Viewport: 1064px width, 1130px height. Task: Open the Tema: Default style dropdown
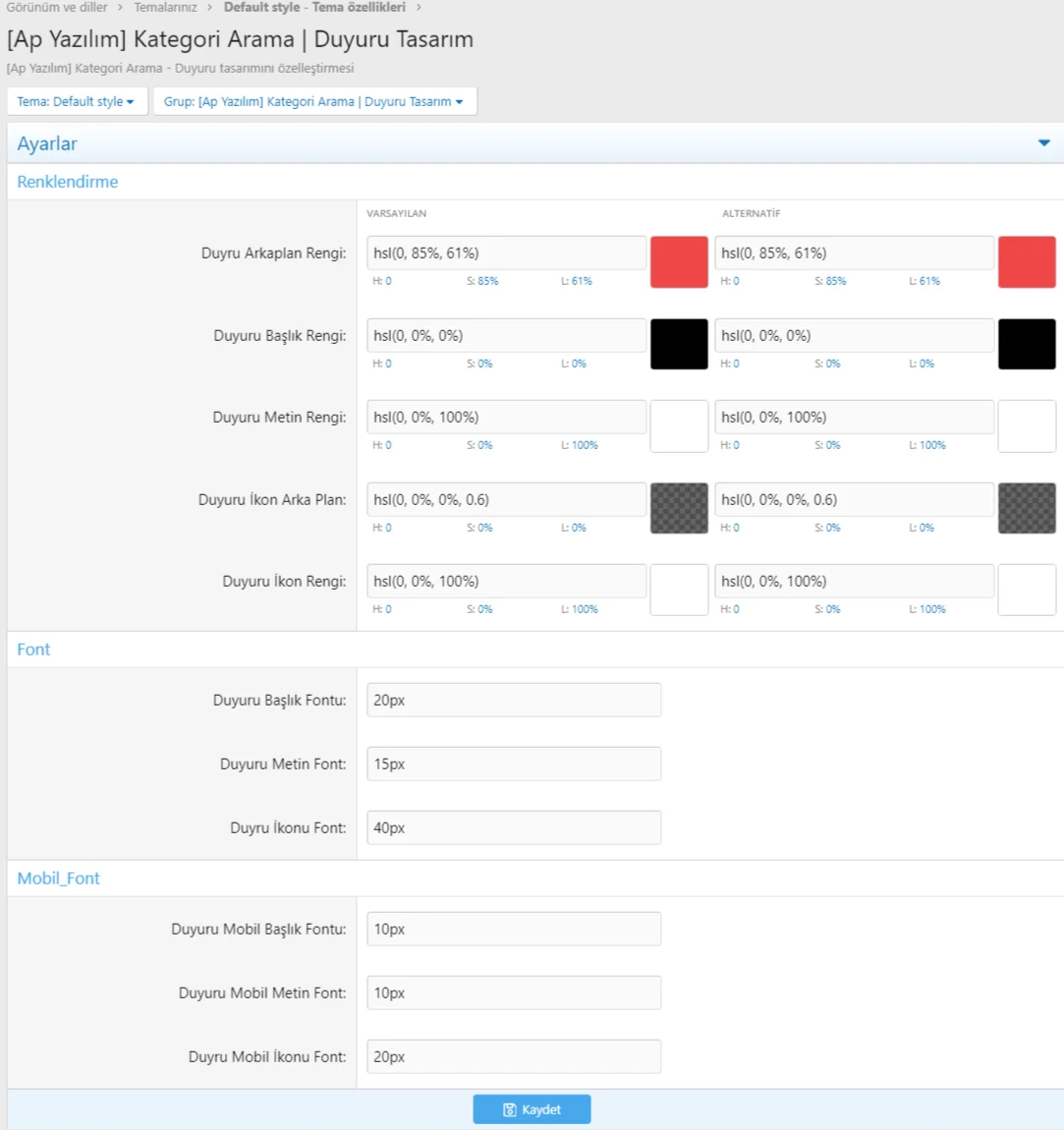(x=77, y=101)
